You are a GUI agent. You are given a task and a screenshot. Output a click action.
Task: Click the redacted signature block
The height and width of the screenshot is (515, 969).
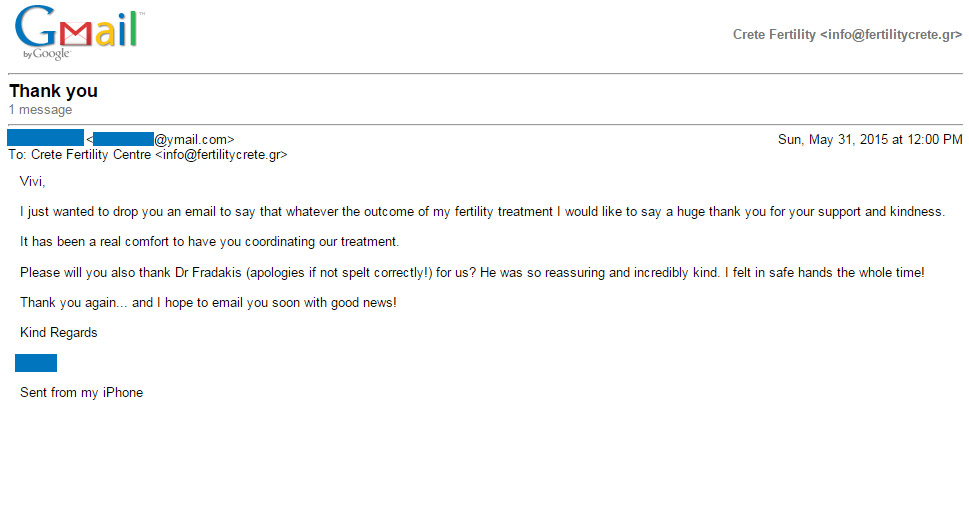coord(36,363)
